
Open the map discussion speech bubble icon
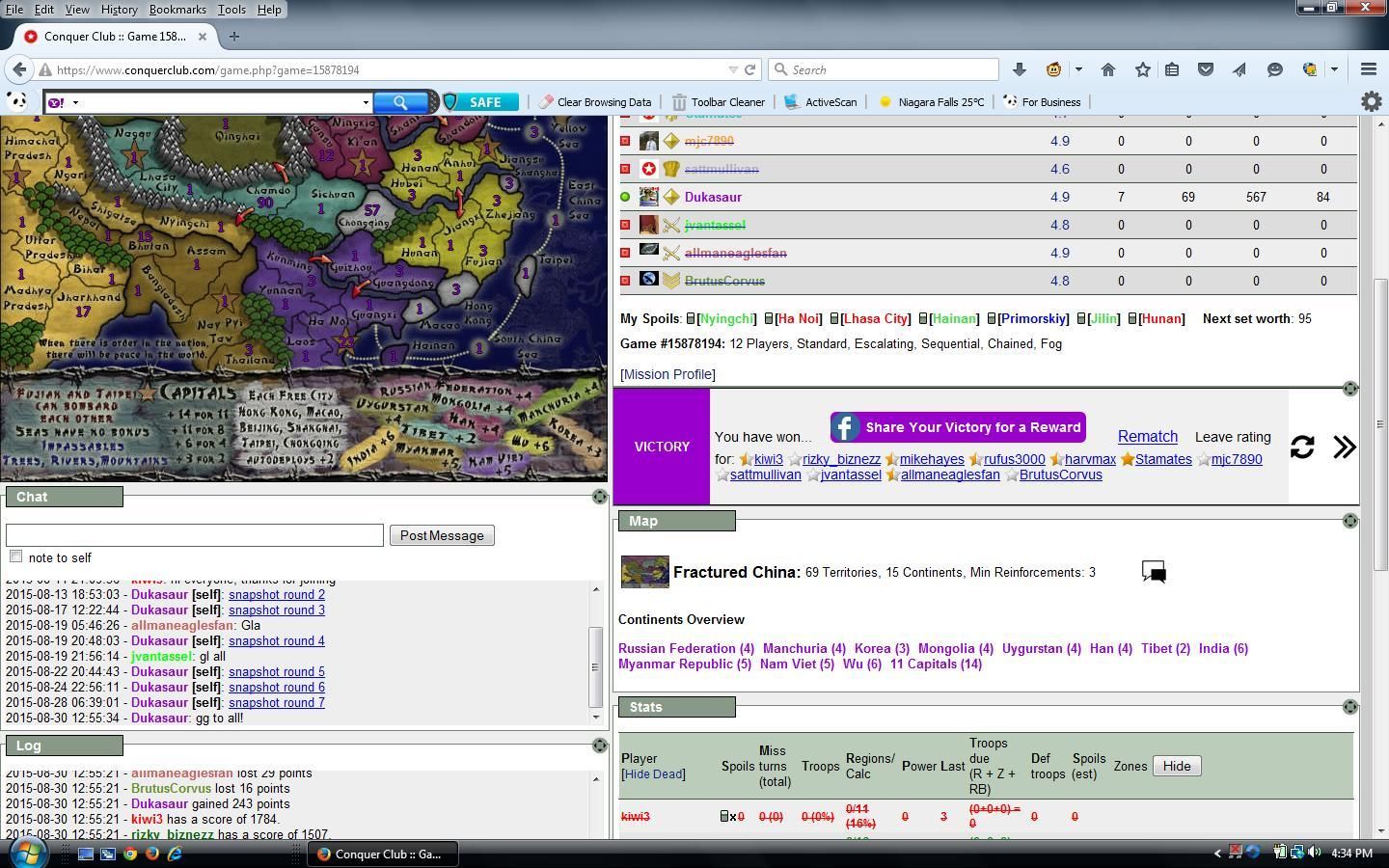tap(1154, 572)
